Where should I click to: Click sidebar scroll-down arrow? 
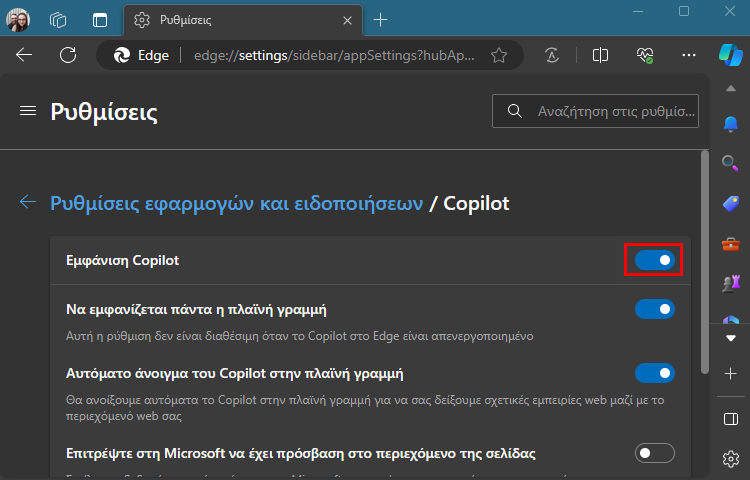pos(730,338)
